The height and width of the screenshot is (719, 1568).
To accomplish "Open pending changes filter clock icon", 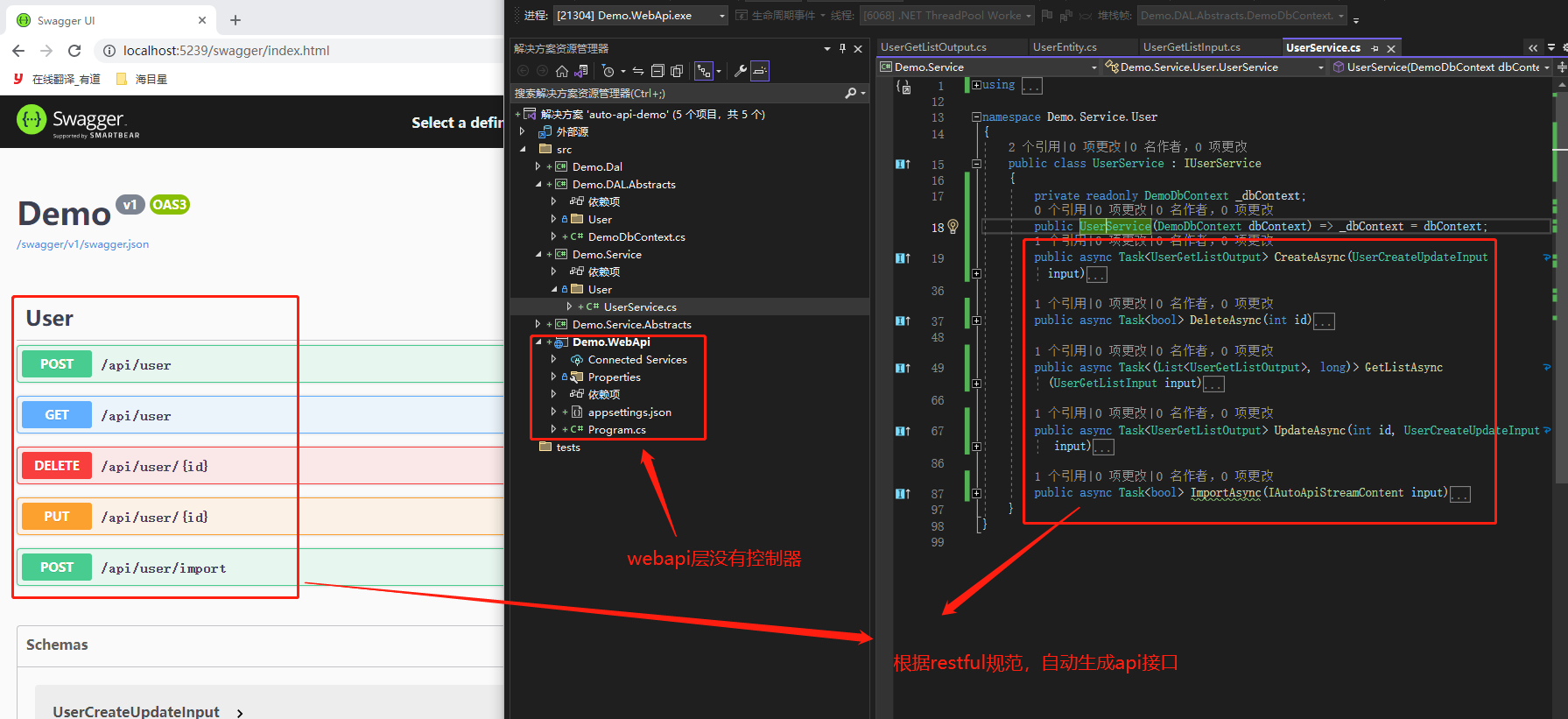I will [608, 71].
